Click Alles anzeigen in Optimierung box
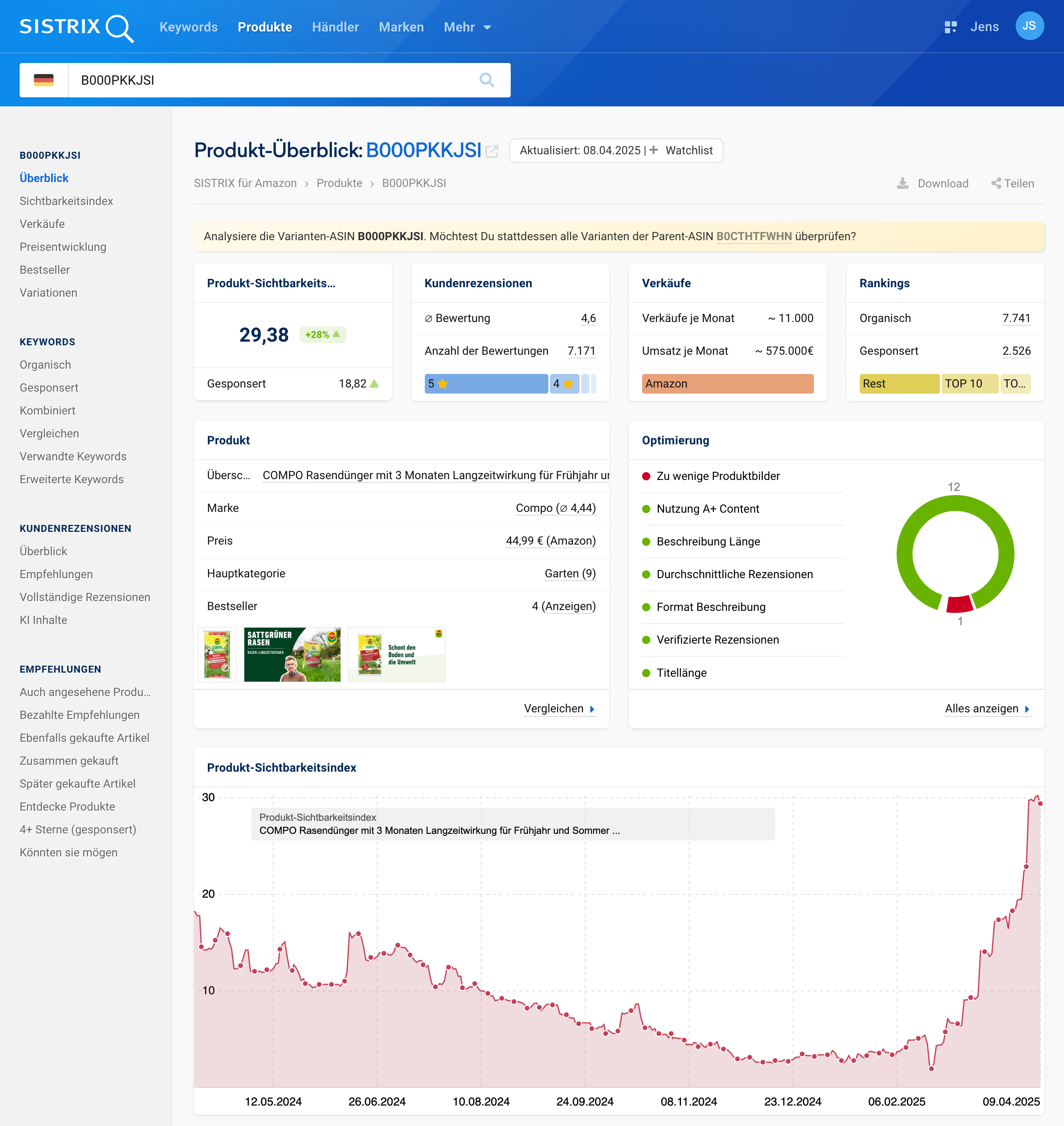The image size is (1064, 1126). tap(987, 709)
